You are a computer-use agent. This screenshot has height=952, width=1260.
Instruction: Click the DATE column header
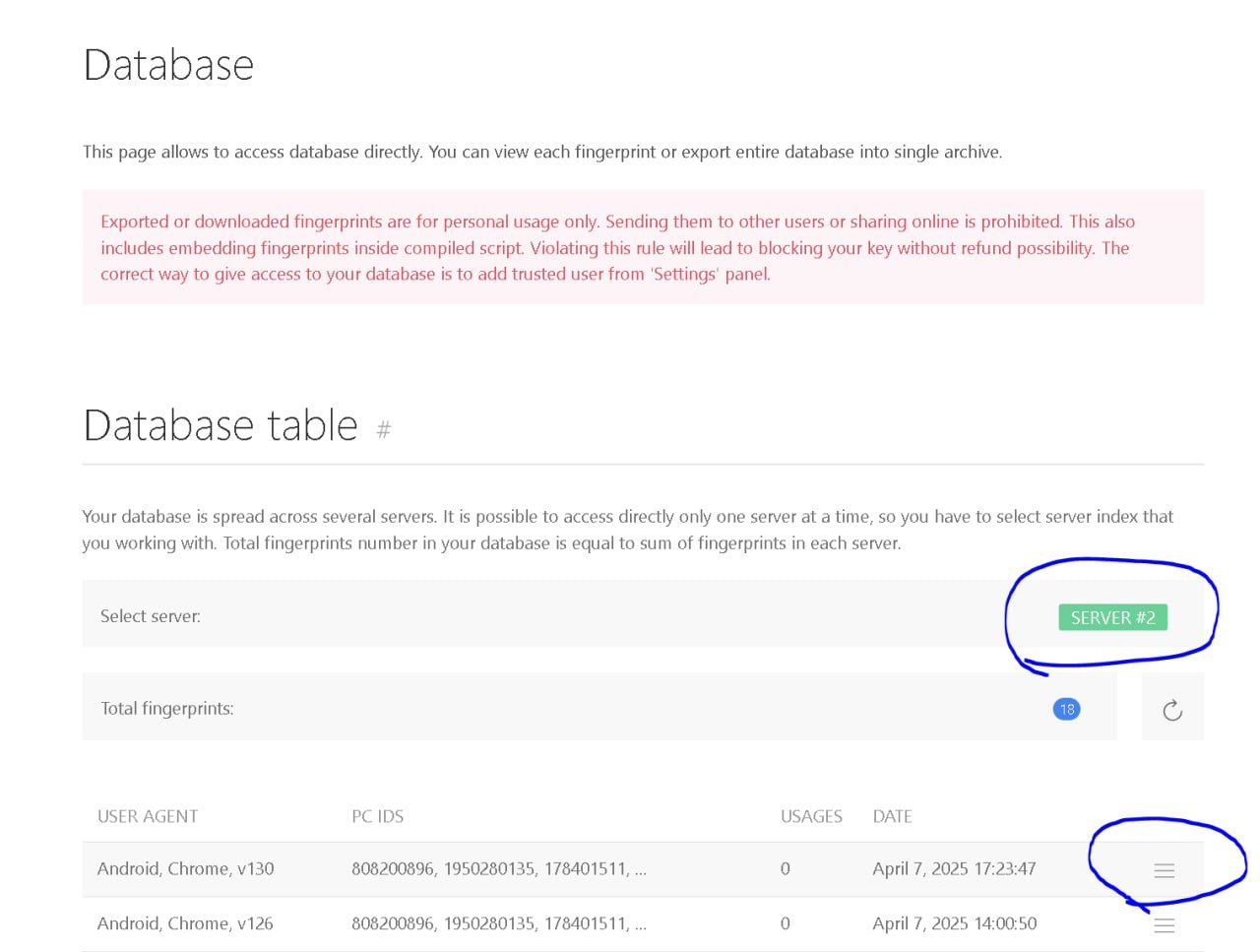coord(892,816)
